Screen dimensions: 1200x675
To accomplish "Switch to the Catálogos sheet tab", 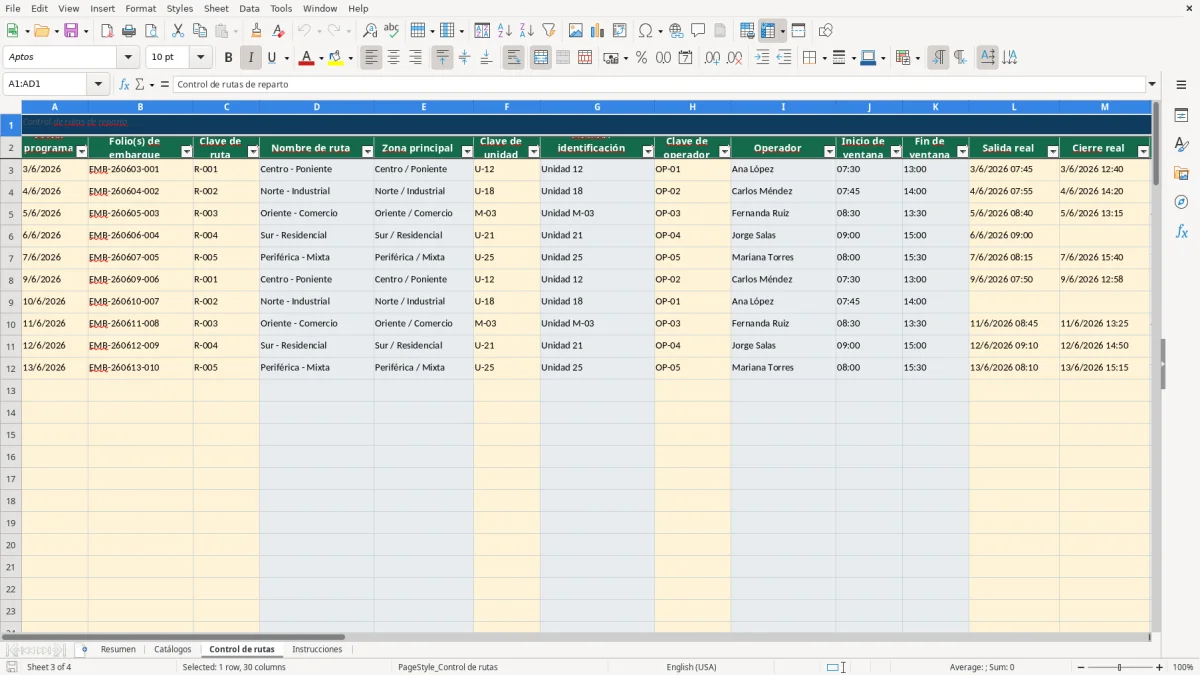I will pos(173,650).
